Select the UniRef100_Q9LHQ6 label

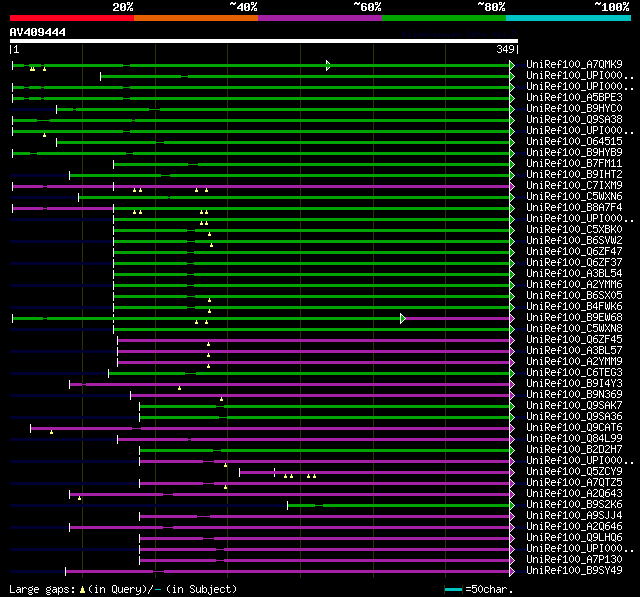[x=574, y=538]
